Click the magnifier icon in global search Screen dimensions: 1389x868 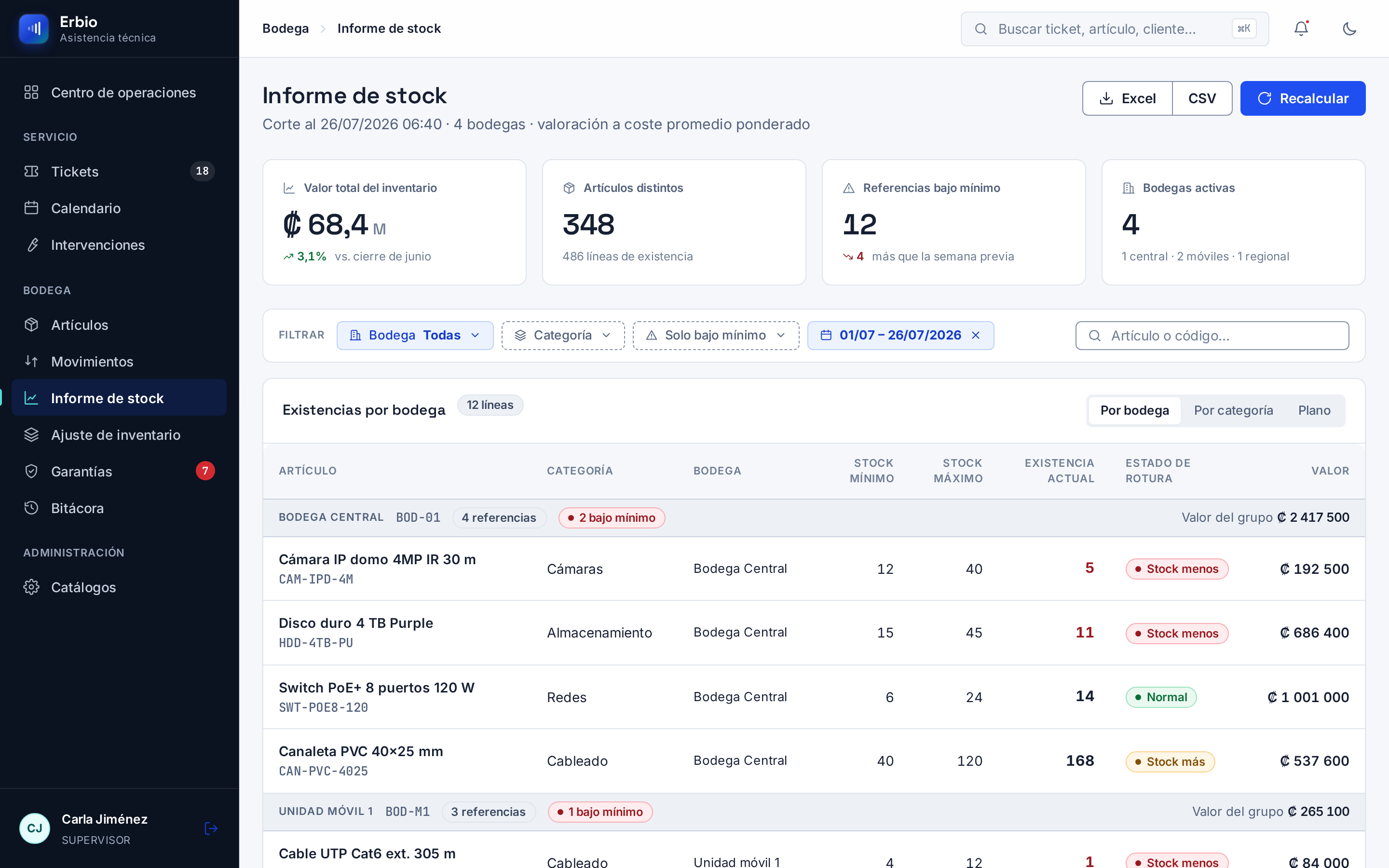click(981, 29)
